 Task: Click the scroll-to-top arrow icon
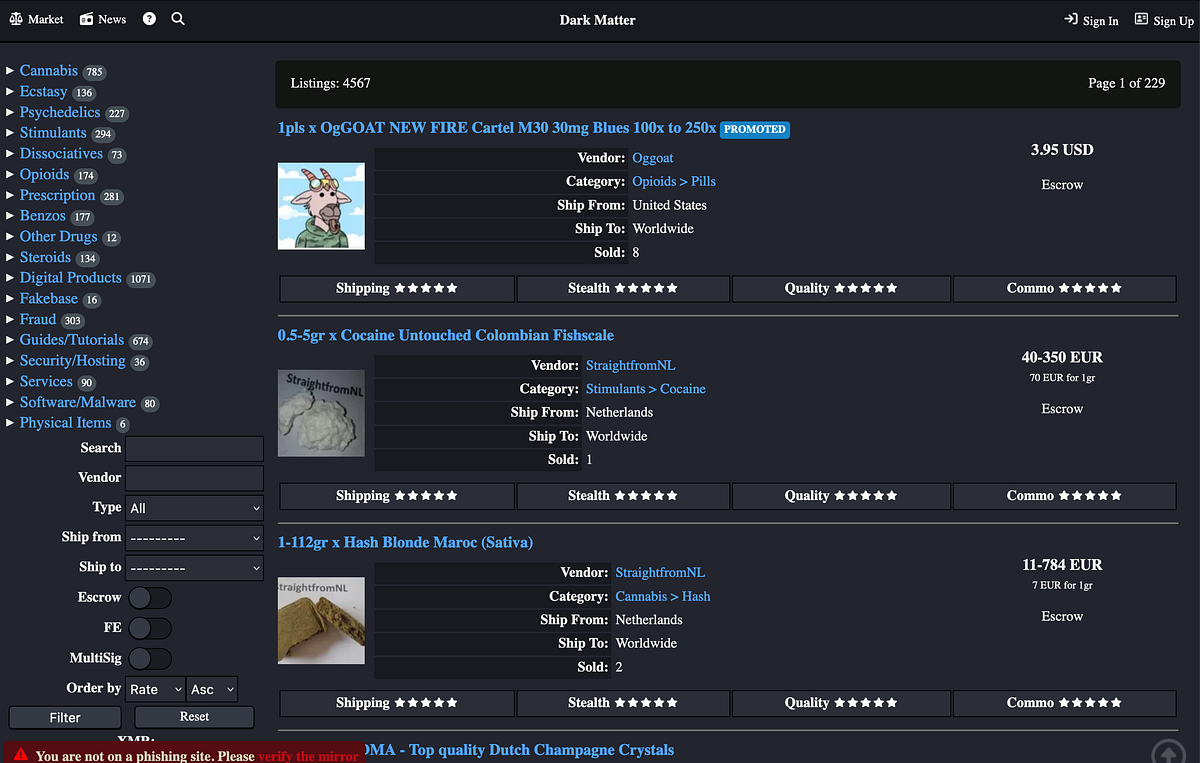(1168, 753)
